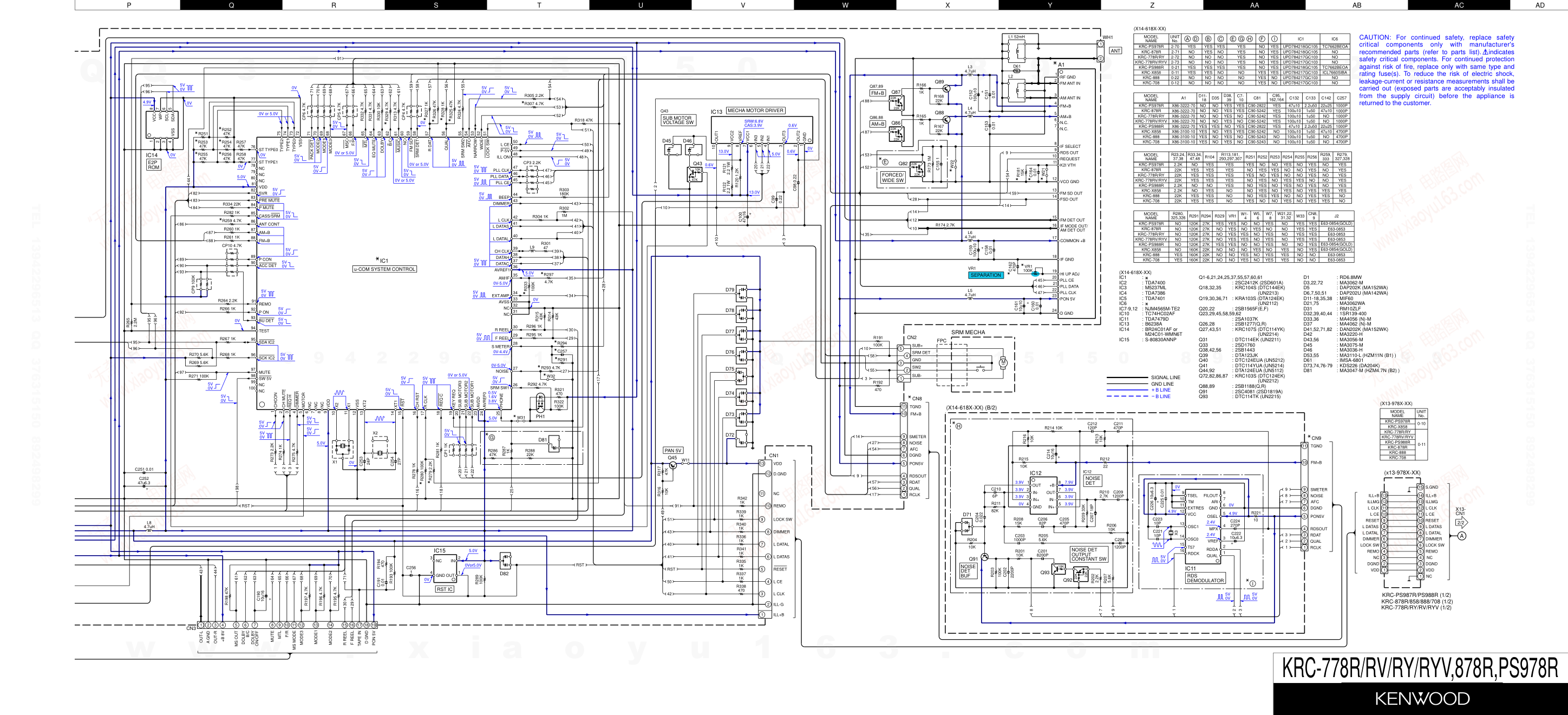
Task: Click the WH1 antenna connector label
Action: [x=1108, y=38]
